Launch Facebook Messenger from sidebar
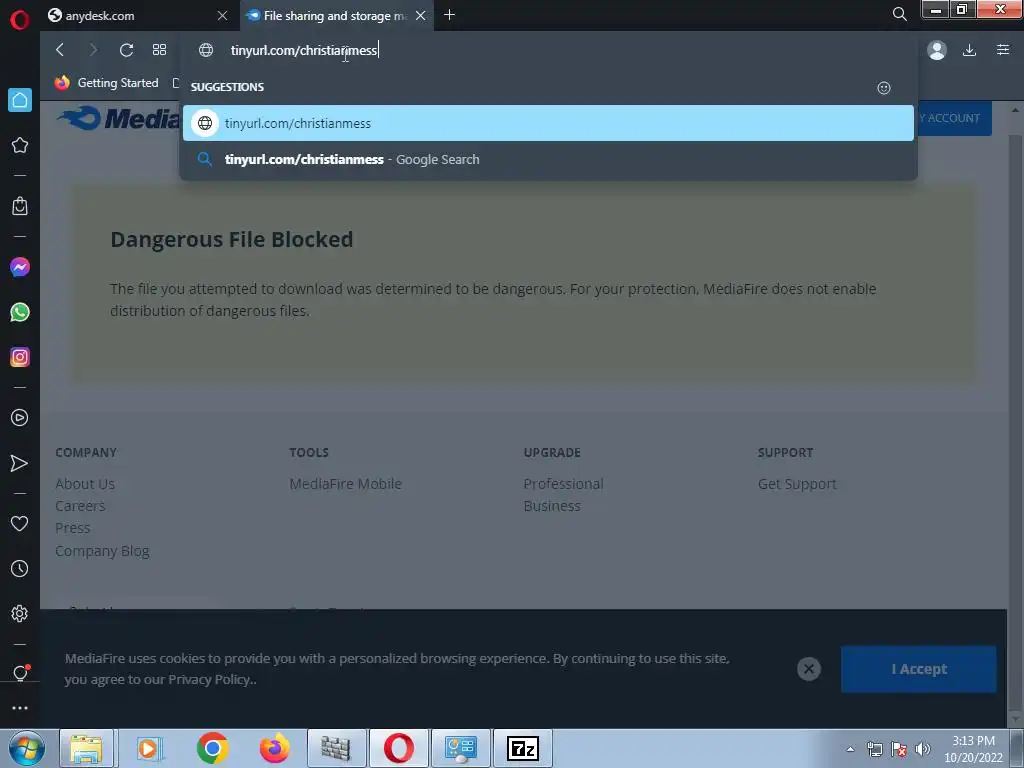The height and width of the screenshot is (768, 1024). point(20,267)
